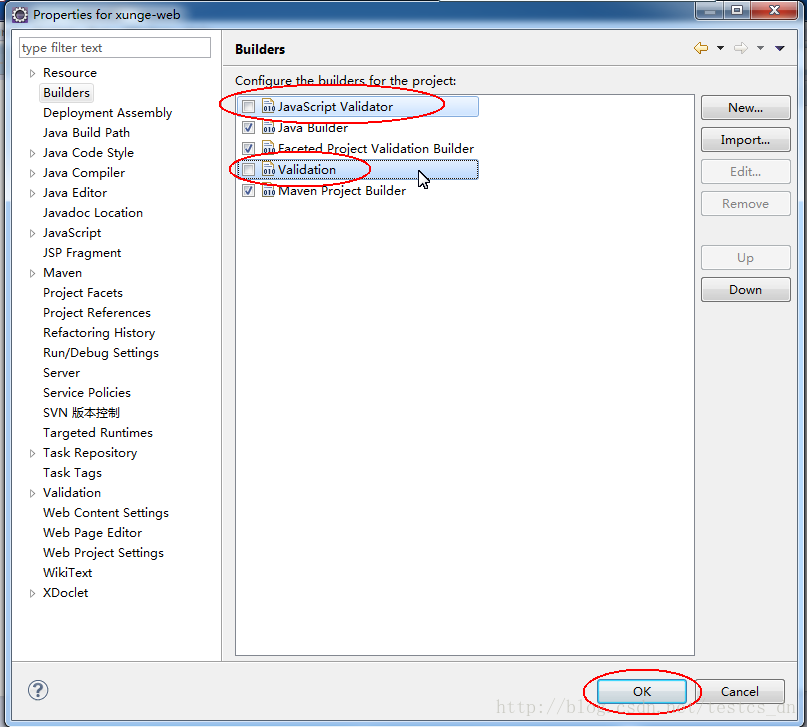
Task: Select the Maven Project Builder row
Action: (x=342, y=191)
